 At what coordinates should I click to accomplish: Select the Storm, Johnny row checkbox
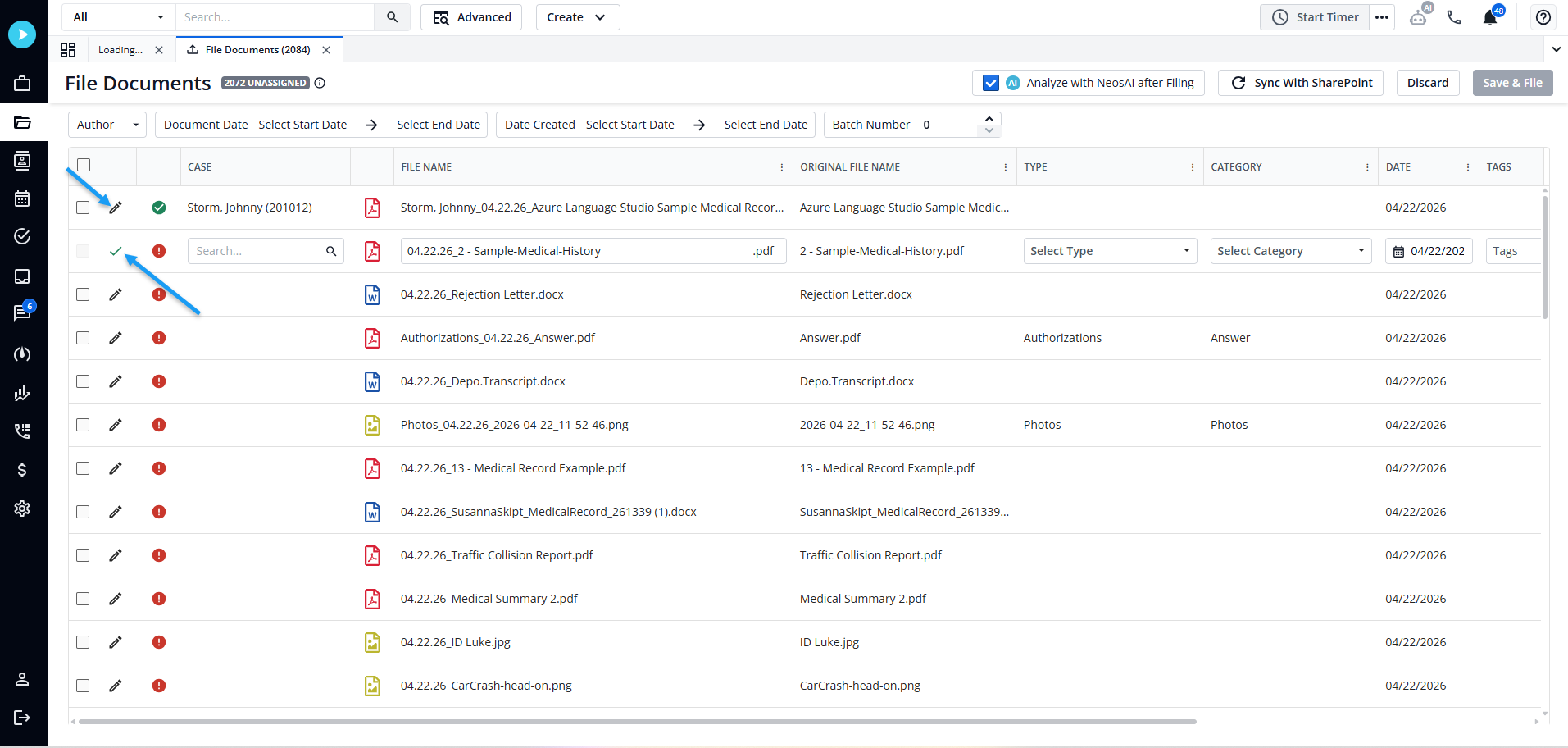pyautogui.click(x=83, y=208)
